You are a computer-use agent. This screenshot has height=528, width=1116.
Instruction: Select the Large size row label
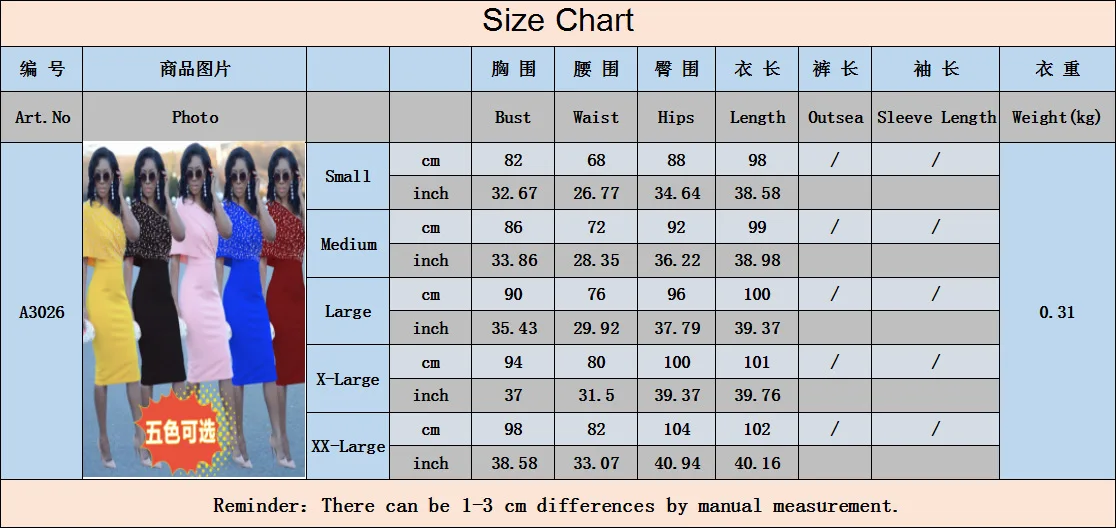pos(348,311)
